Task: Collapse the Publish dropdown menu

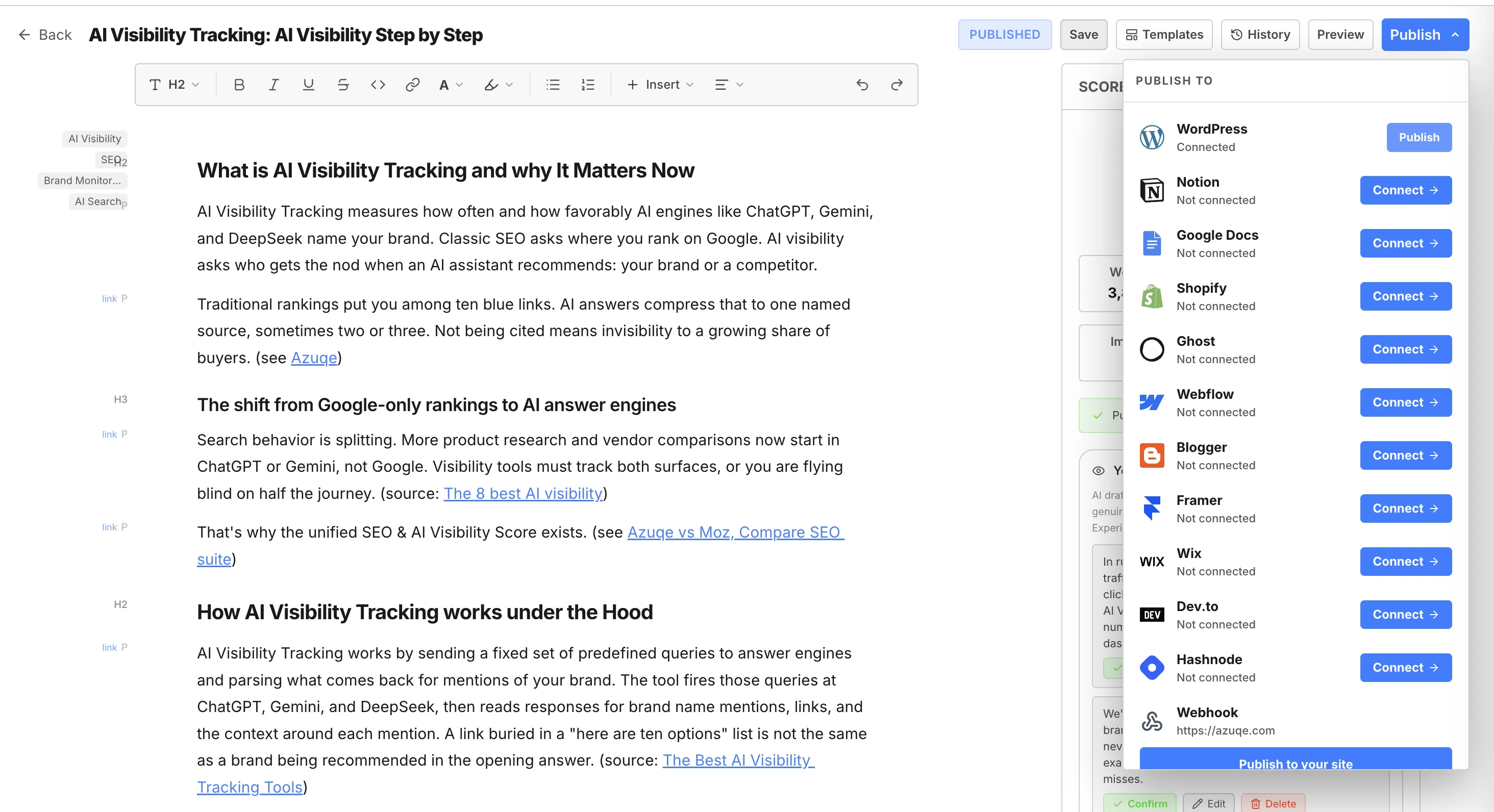Action: point(1425,35)
